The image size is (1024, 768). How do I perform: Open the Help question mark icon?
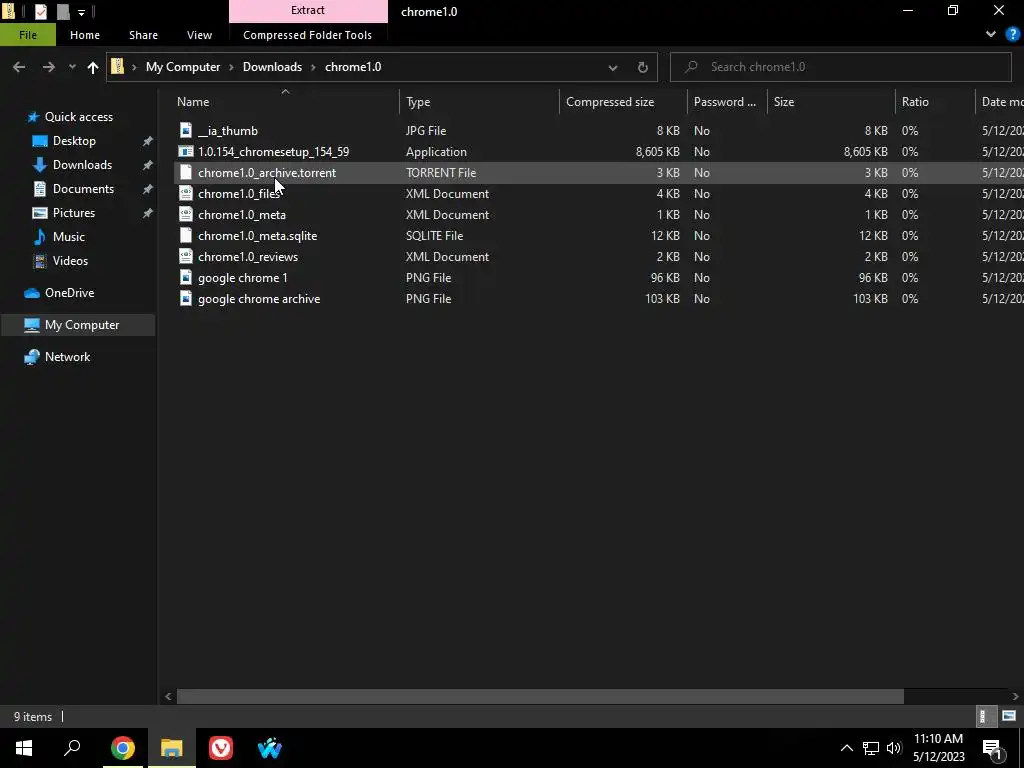pyautogui.click(x=1013, y=35)
